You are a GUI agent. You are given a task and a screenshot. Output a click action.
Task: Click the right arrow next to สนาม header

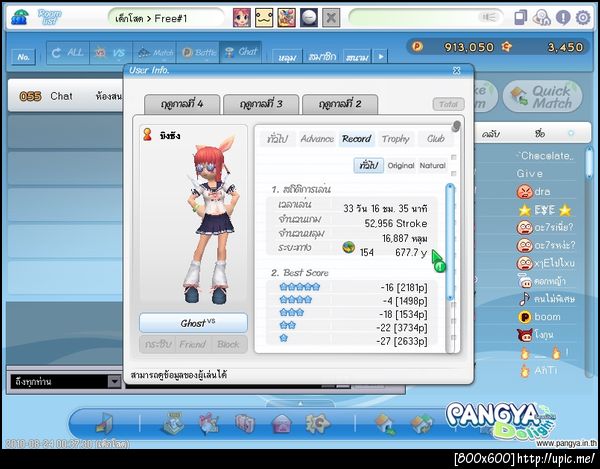click(x=381, y=56)
